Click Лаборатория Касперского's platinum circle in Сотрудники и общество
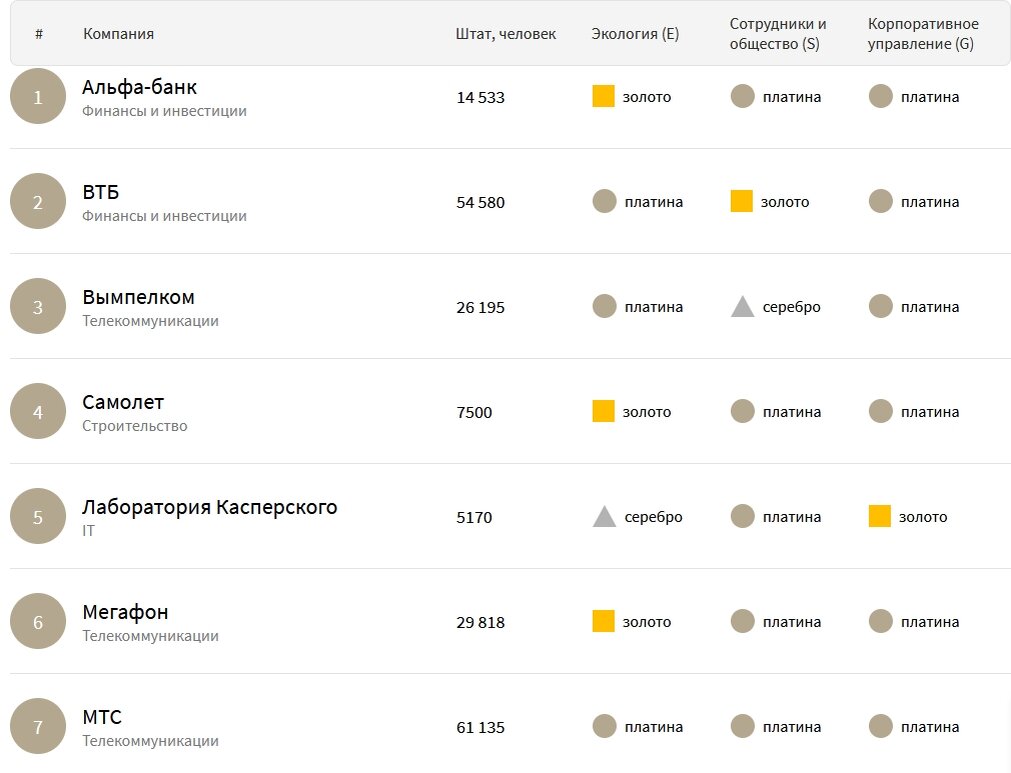 742,516
